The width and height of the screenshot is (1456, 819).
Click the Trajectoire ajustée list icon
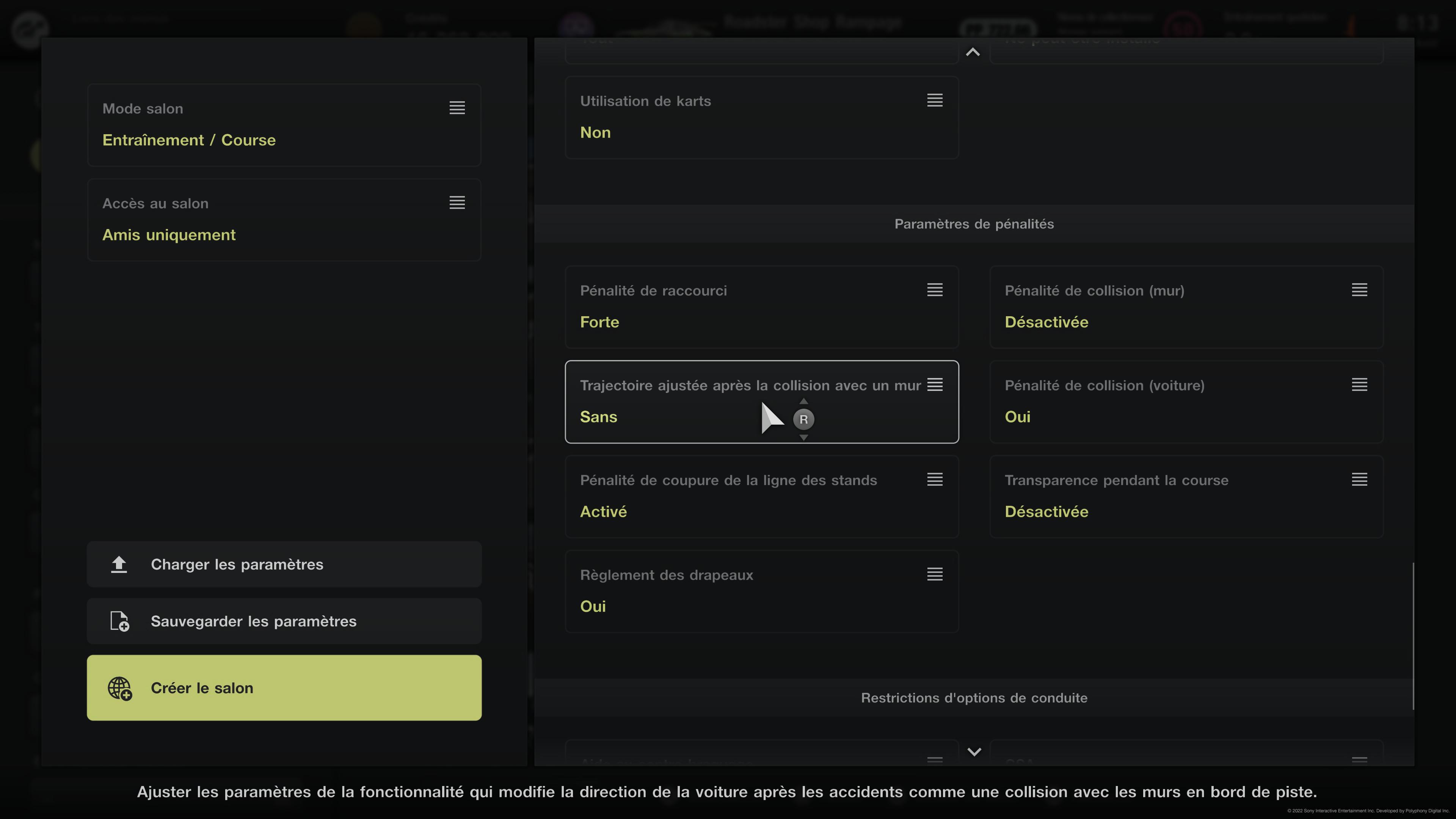(x=934, y=385)
